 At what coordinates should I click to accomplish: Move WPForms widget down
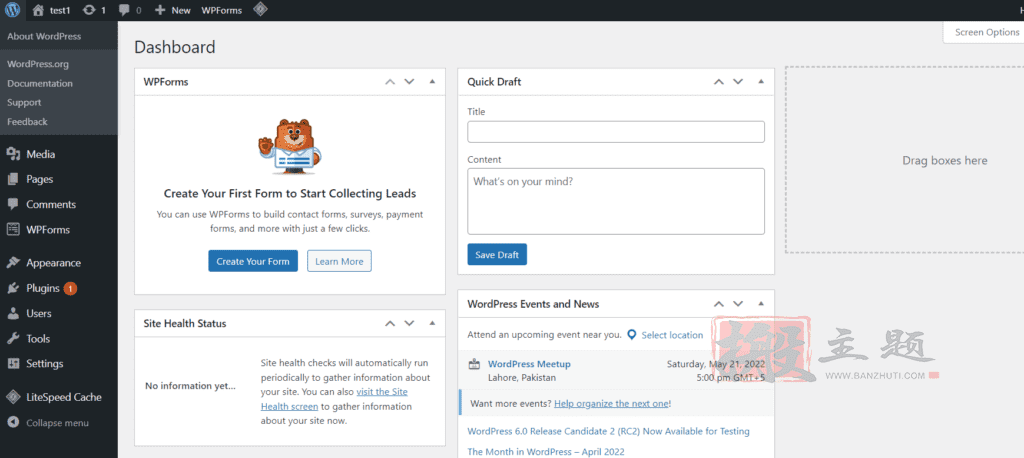409,82
